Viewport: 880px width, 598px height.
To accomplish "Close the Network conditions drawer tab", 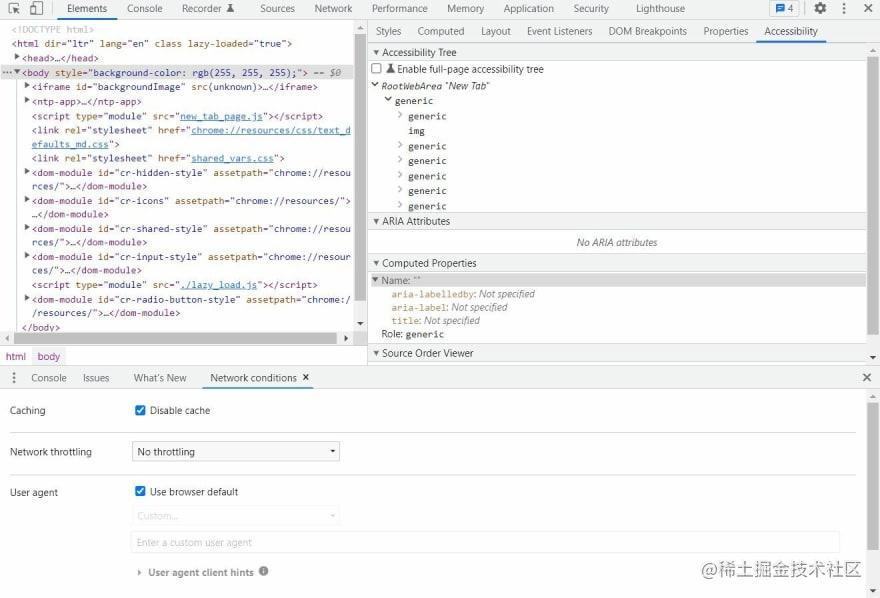I will pos(306,377).
